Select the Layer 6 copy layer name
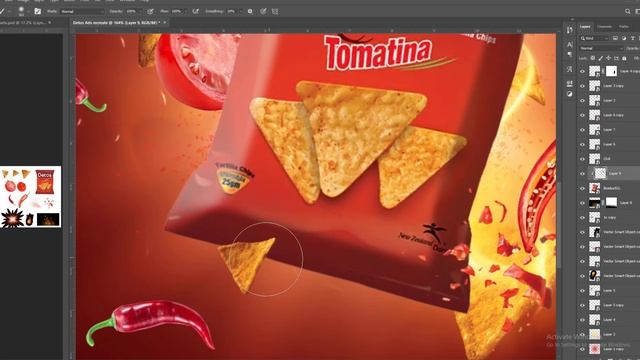Screen dimensions: 640x360 click(613, 115)
